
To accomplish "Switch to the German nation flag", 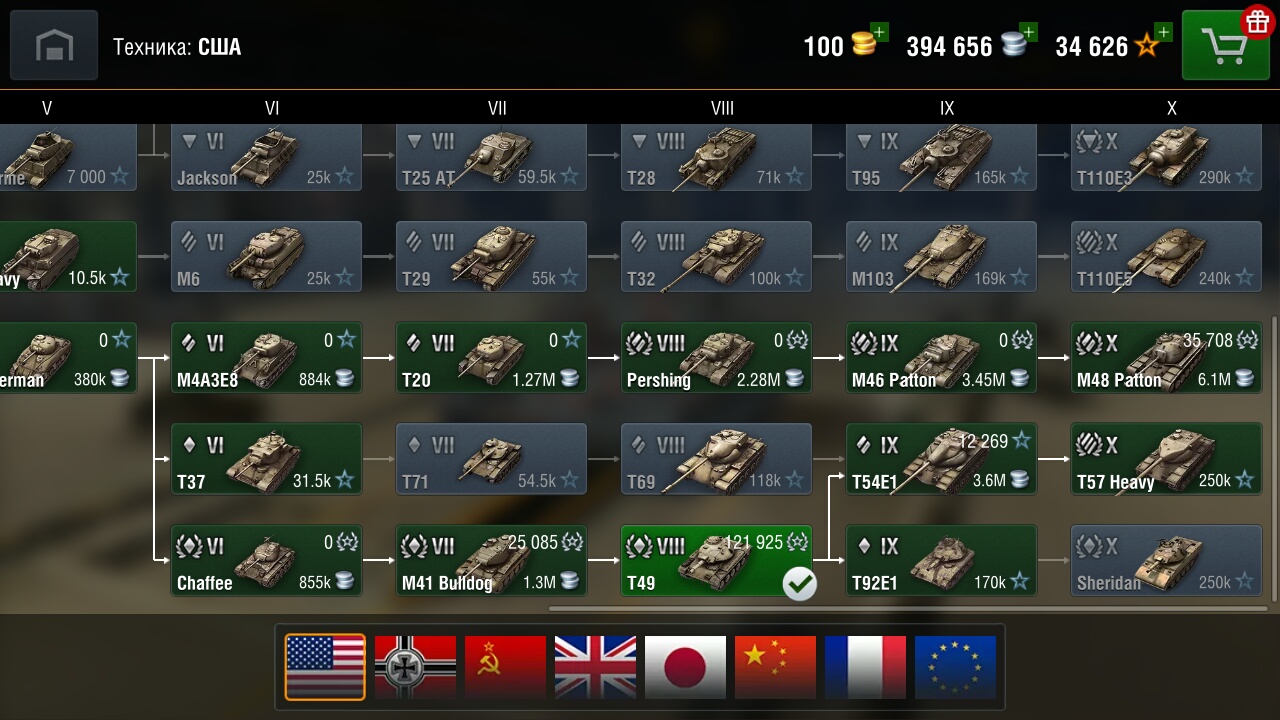I will pyautogui.click(x=415, y=667).
